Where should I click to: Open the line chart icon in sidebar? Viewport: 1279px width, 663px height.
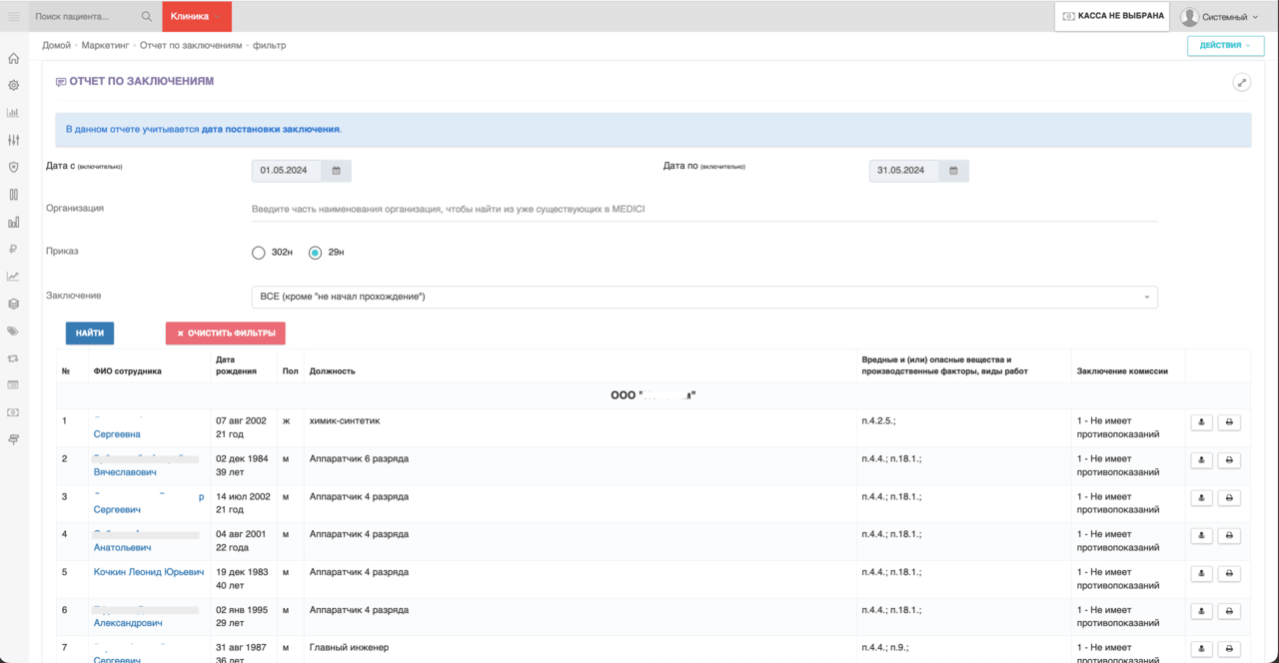click(13, 276)
